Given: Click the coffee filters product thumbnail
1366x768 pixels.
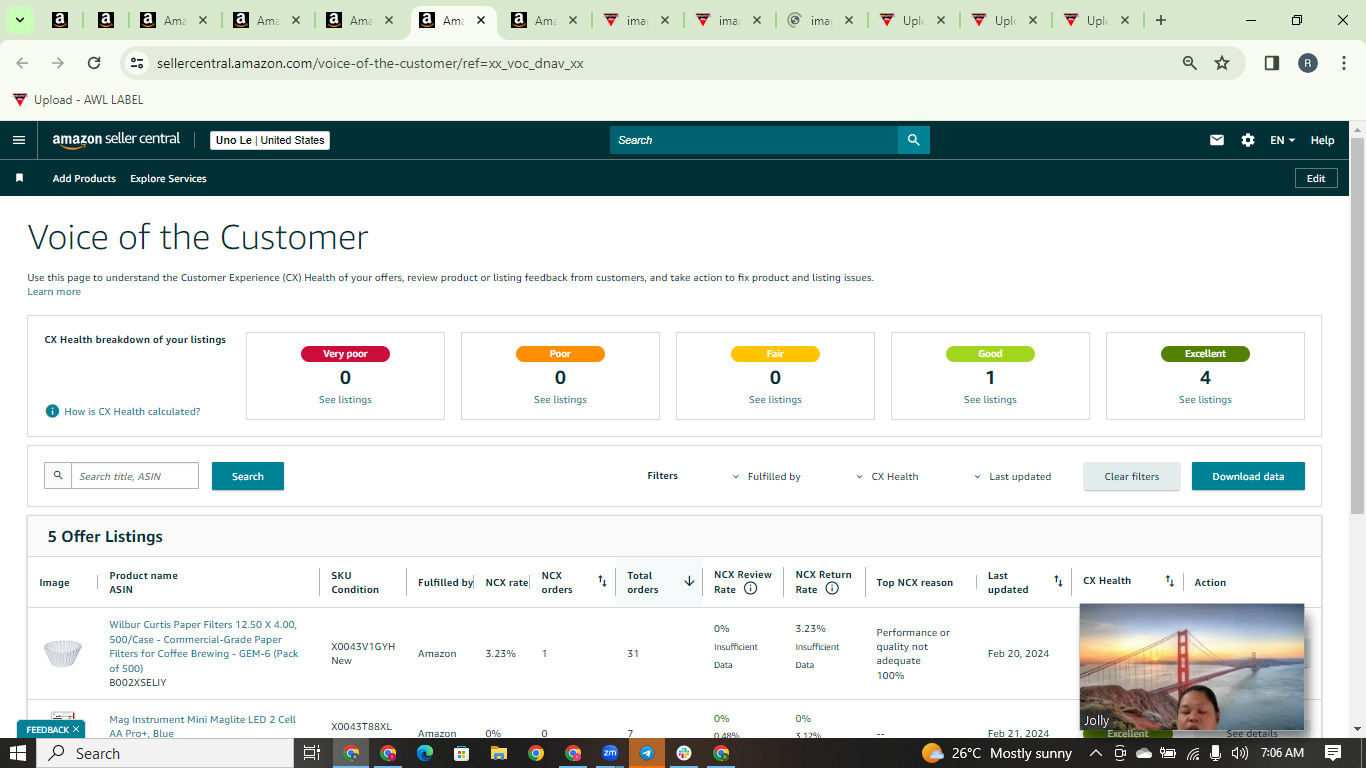Looking at the screenshot, I should coord(63,653).
